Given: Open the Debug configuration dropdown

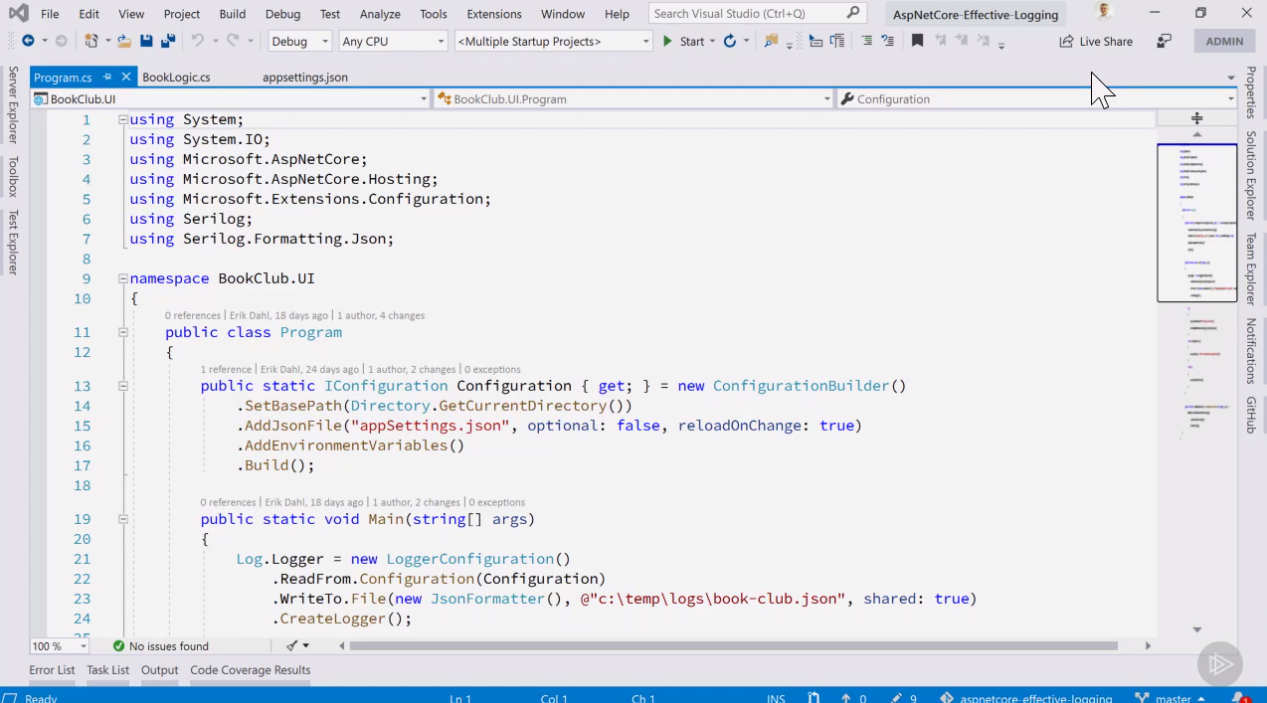Looking at the screenshot, I should coord(299,41).
